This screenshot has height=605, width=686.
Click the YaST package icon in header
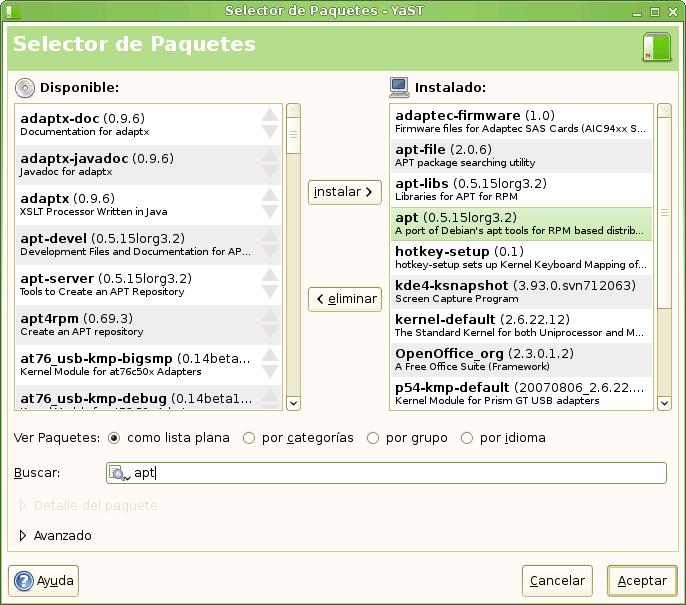(x=657, y=46)
